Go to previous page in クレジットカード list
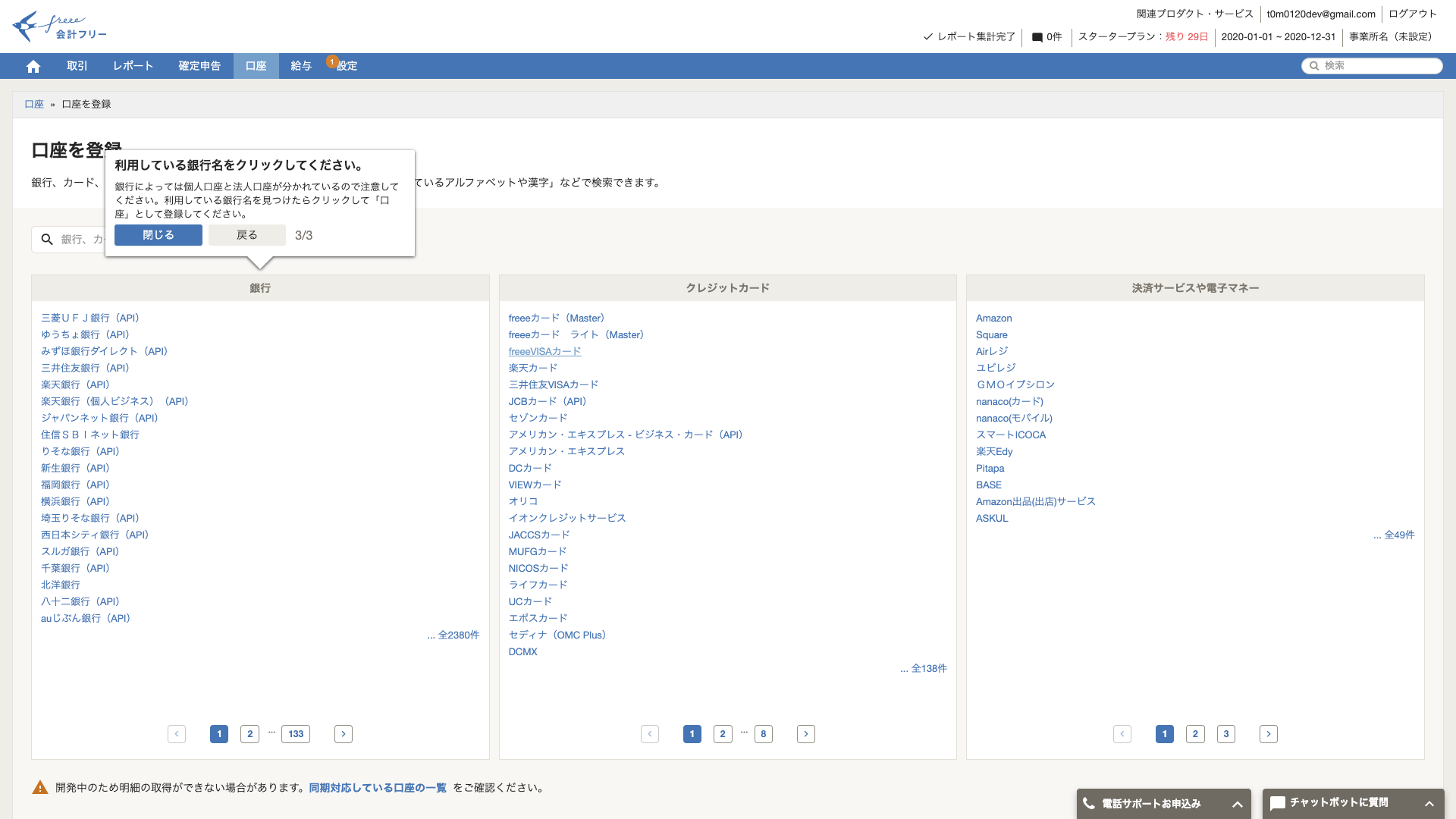 [x=650, y=734]
